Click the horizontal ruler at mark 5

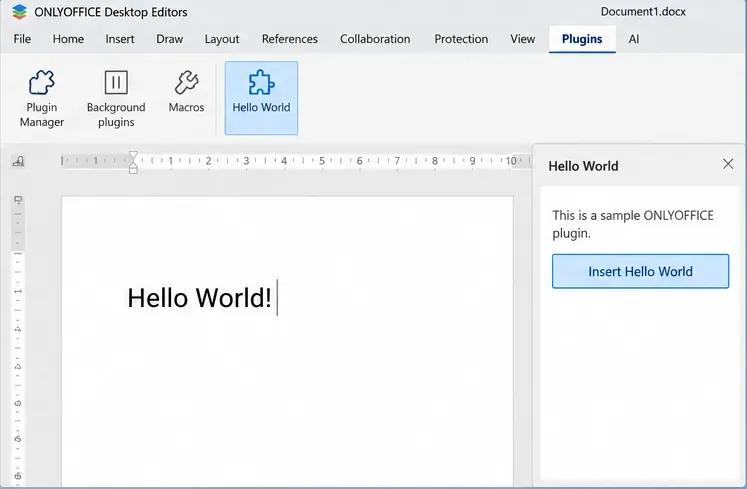[x=322, y=161]
